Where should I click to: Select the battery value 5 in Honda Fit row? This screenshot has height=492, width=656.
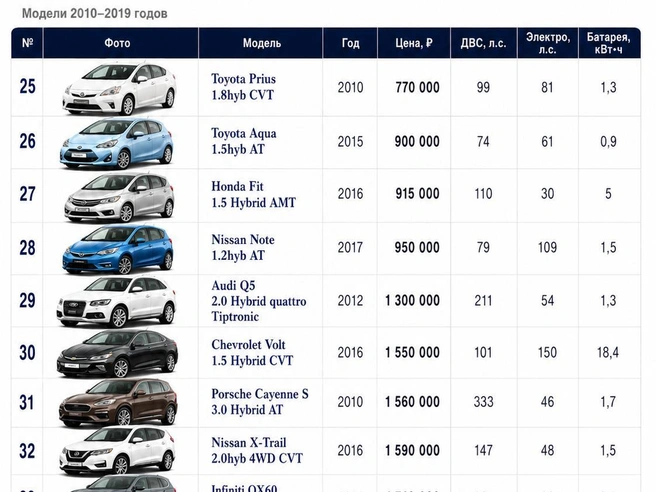[608, 194]
